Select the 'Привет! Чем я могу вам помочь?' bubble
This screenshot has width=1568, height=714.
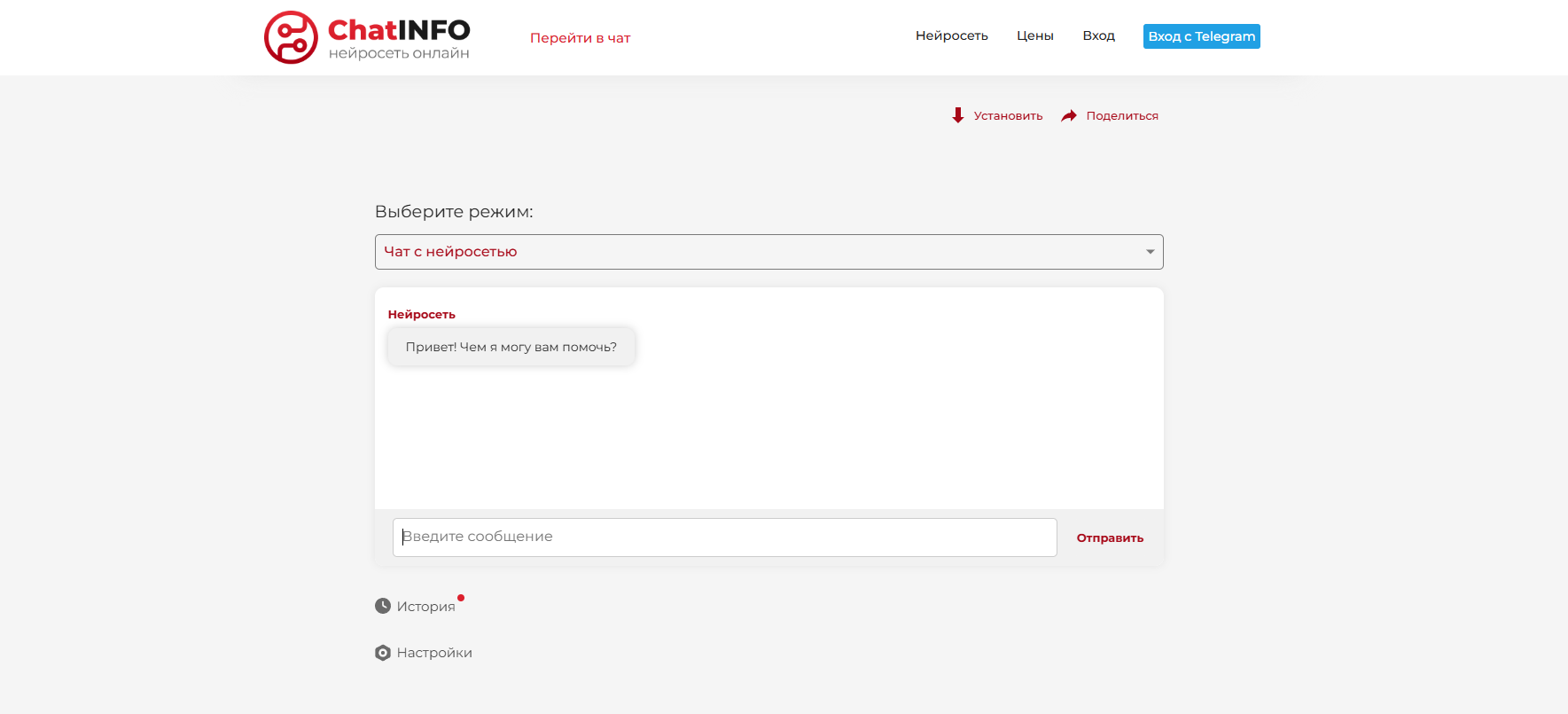(x=511, y=347)
